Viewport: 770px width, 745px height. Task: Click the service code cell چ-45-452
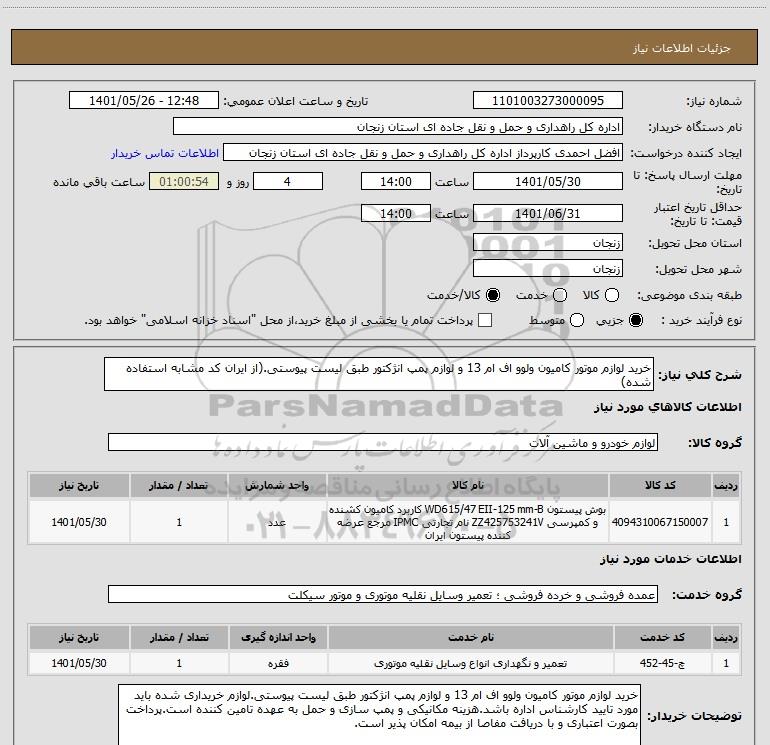[662, 663]
